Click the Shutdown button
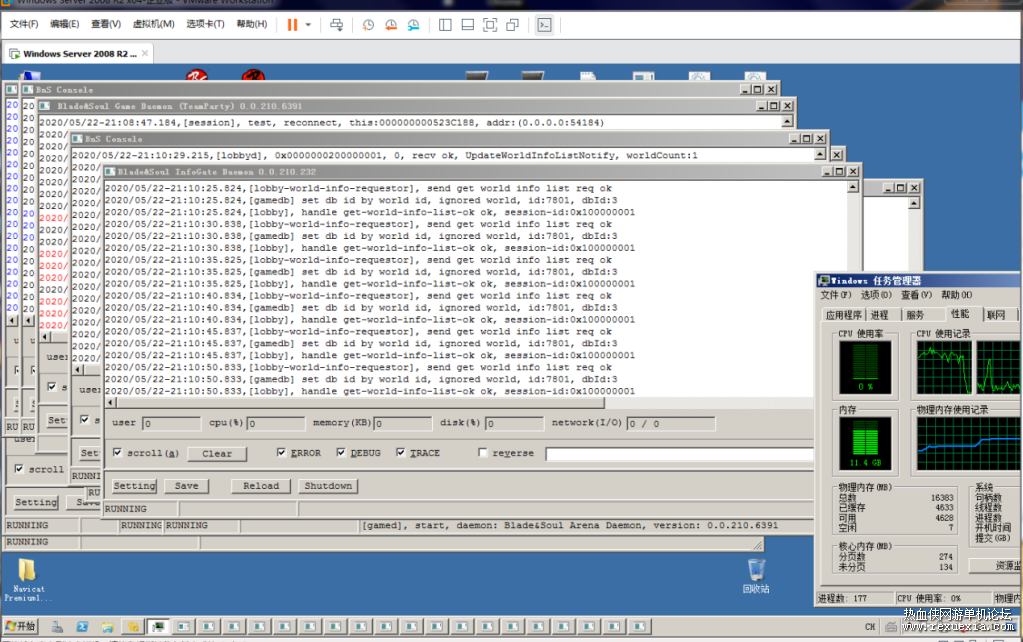1023x642 pixels. [328, 486]
